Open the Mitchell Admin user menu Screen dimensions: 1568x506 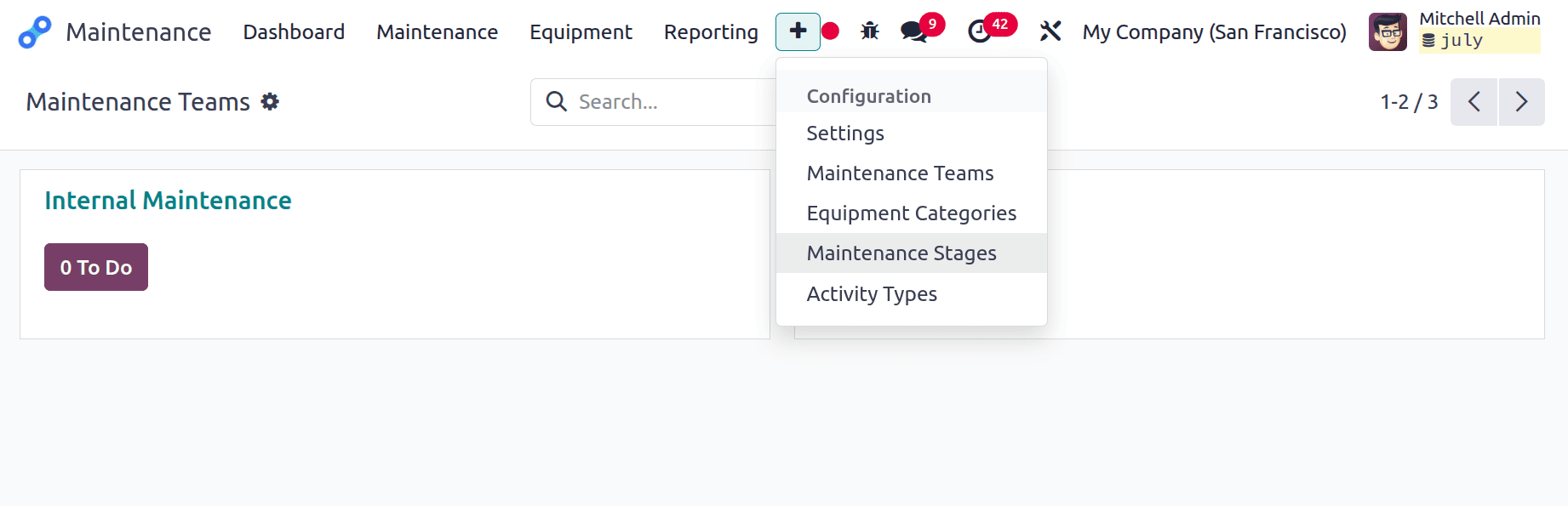pos(1479,18)
